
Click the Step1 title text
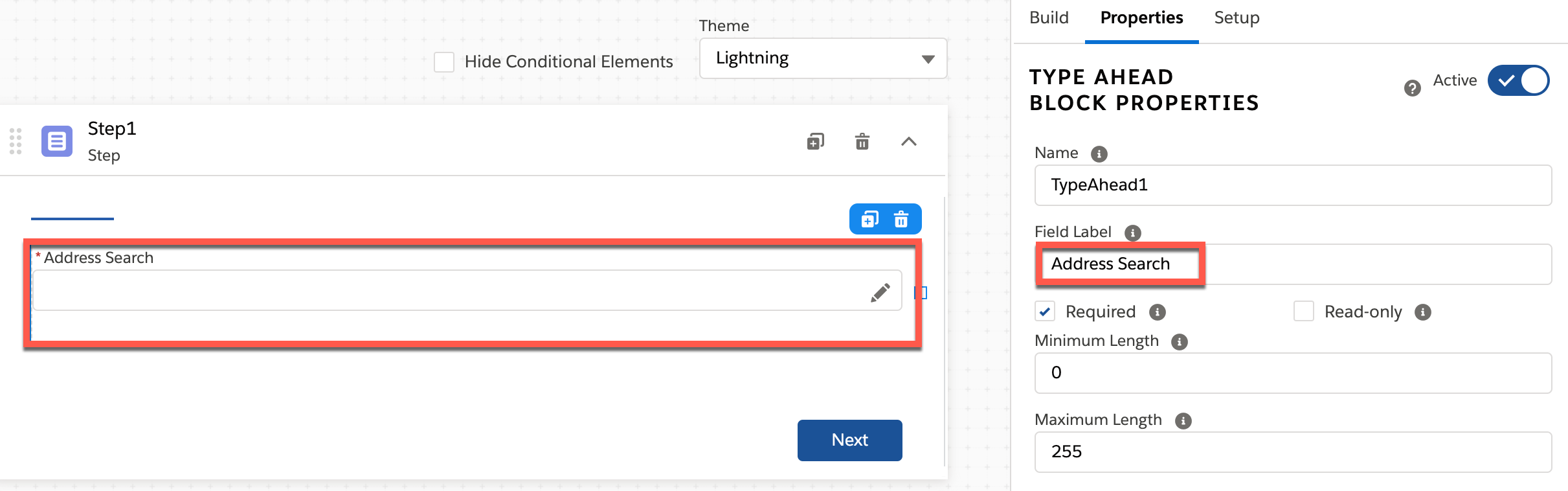[x=112, y=129]
